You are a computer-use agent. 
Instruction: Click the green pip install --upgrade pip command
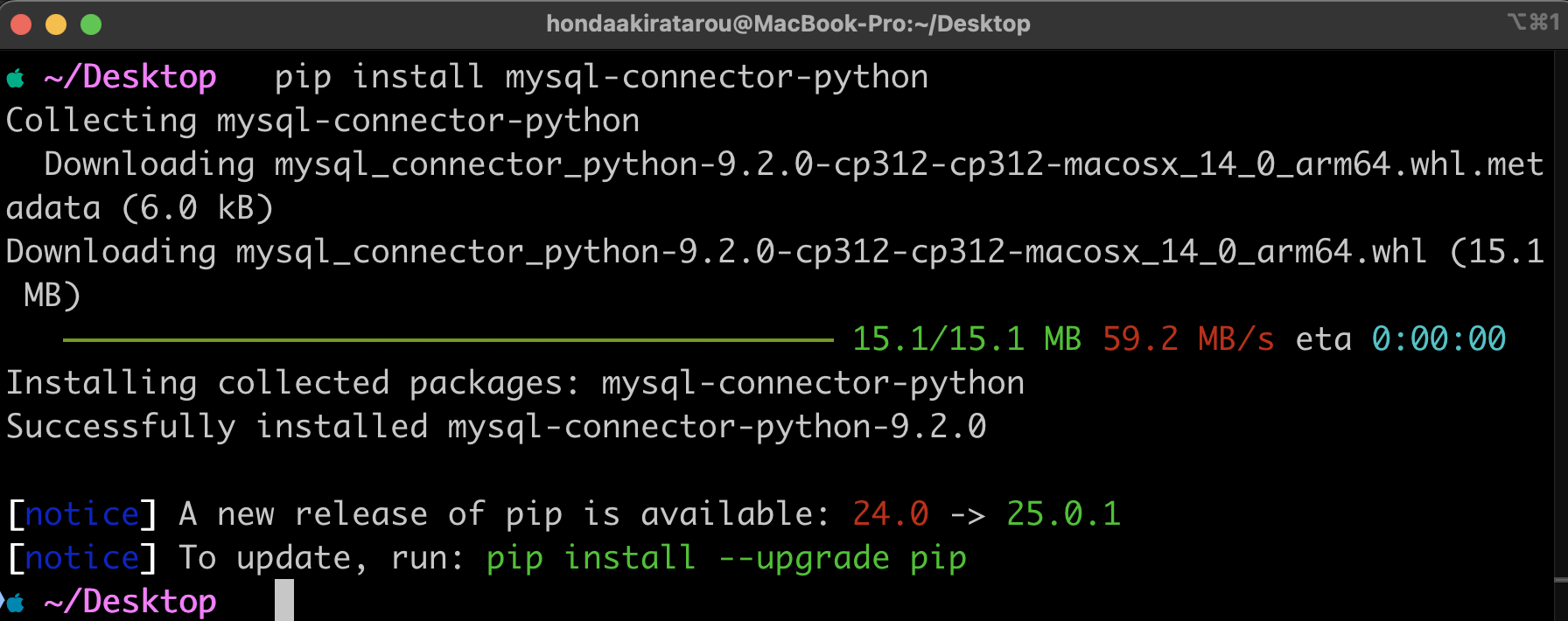[x=726, y=557]
